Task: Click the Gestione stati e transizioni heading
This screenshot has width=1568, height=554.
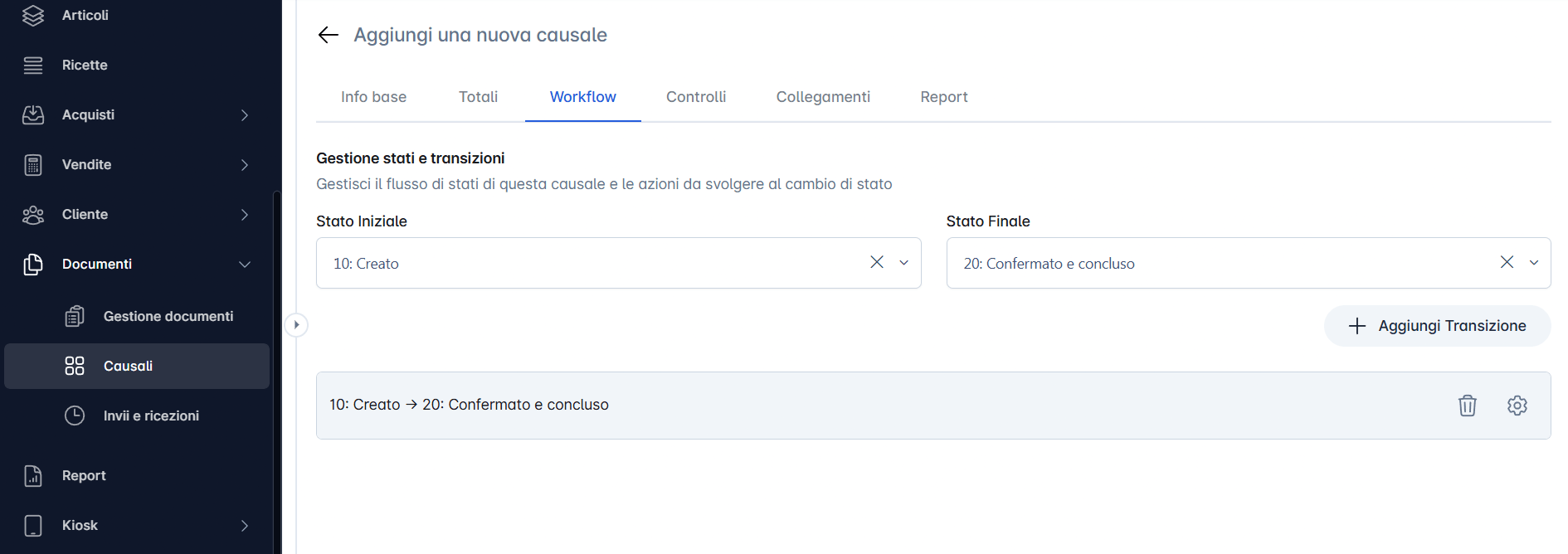Action: point(411,158)
